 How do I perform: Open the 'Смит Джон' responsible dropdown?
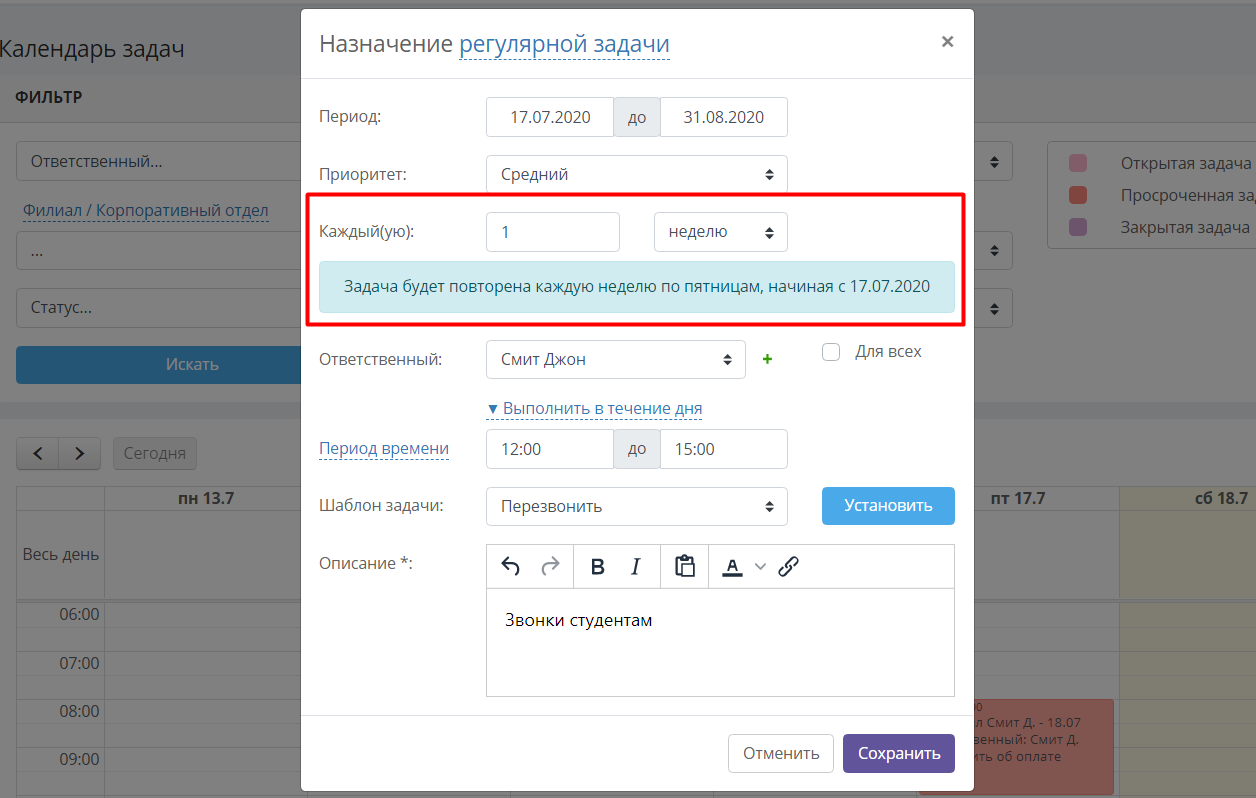[616, 359]
